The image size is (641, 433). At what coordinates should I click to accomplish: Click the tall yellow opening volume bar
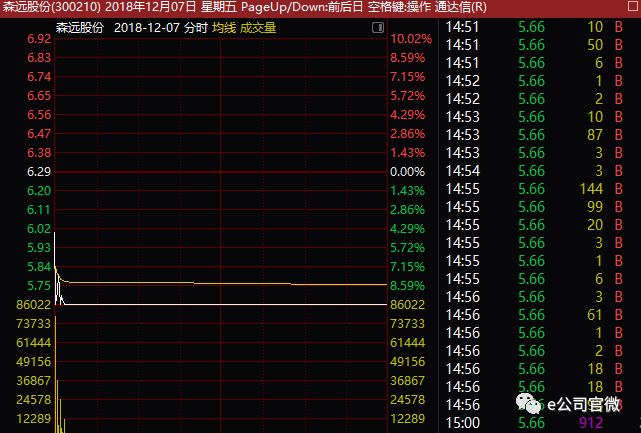56,405
